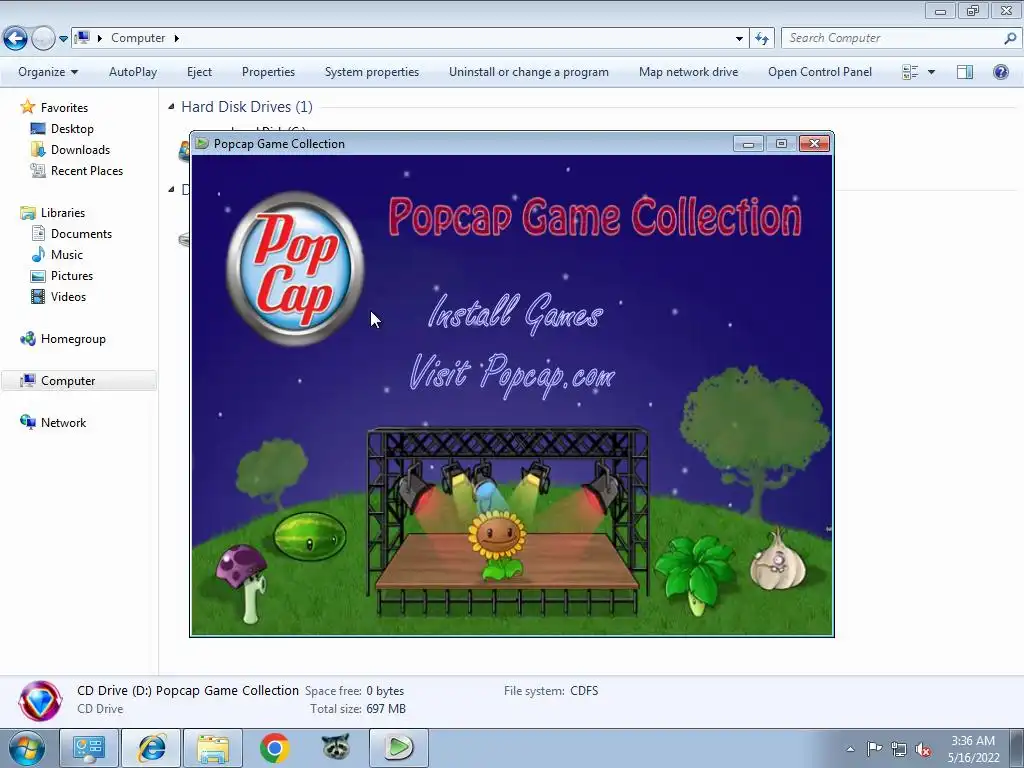This screenshot has height=768, width=1024.
Task: Show hidden tray icons
Action: click(x=850, y=749)
